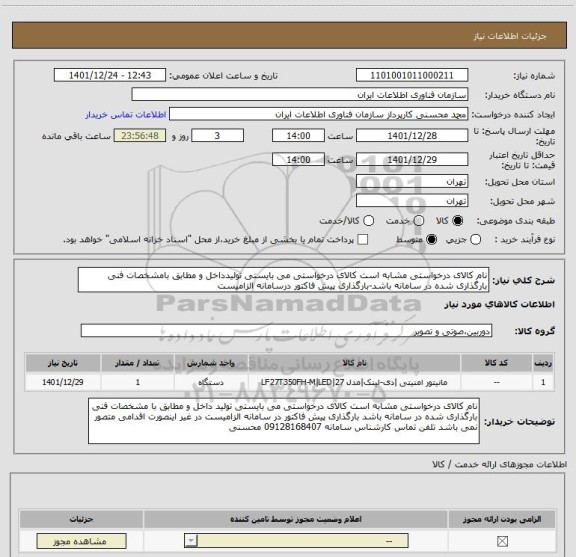
Task: Select the کالا/خدمت radio button
Action: (x=368, y=221)
